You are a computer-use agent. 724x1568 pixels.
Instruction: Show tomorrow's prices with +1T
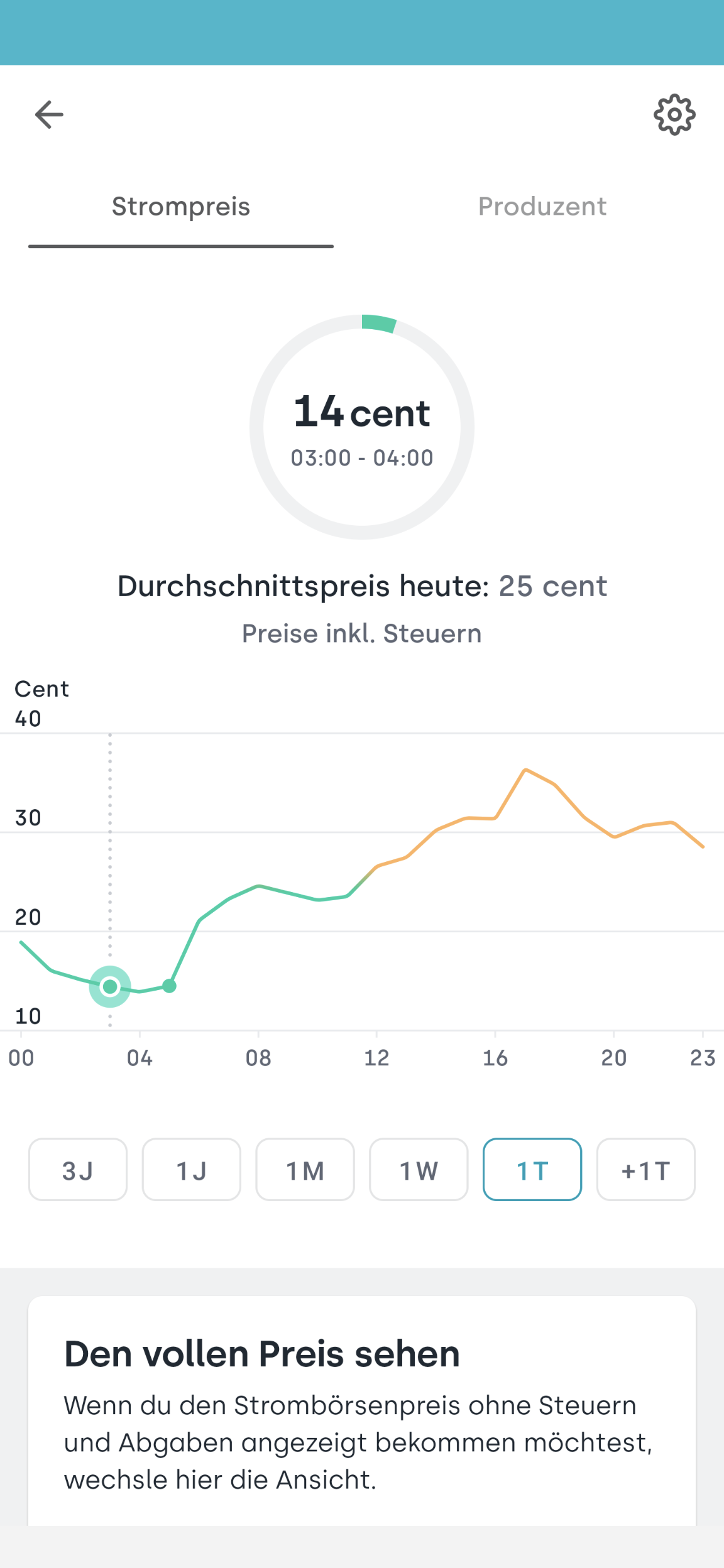point(646,1170)
